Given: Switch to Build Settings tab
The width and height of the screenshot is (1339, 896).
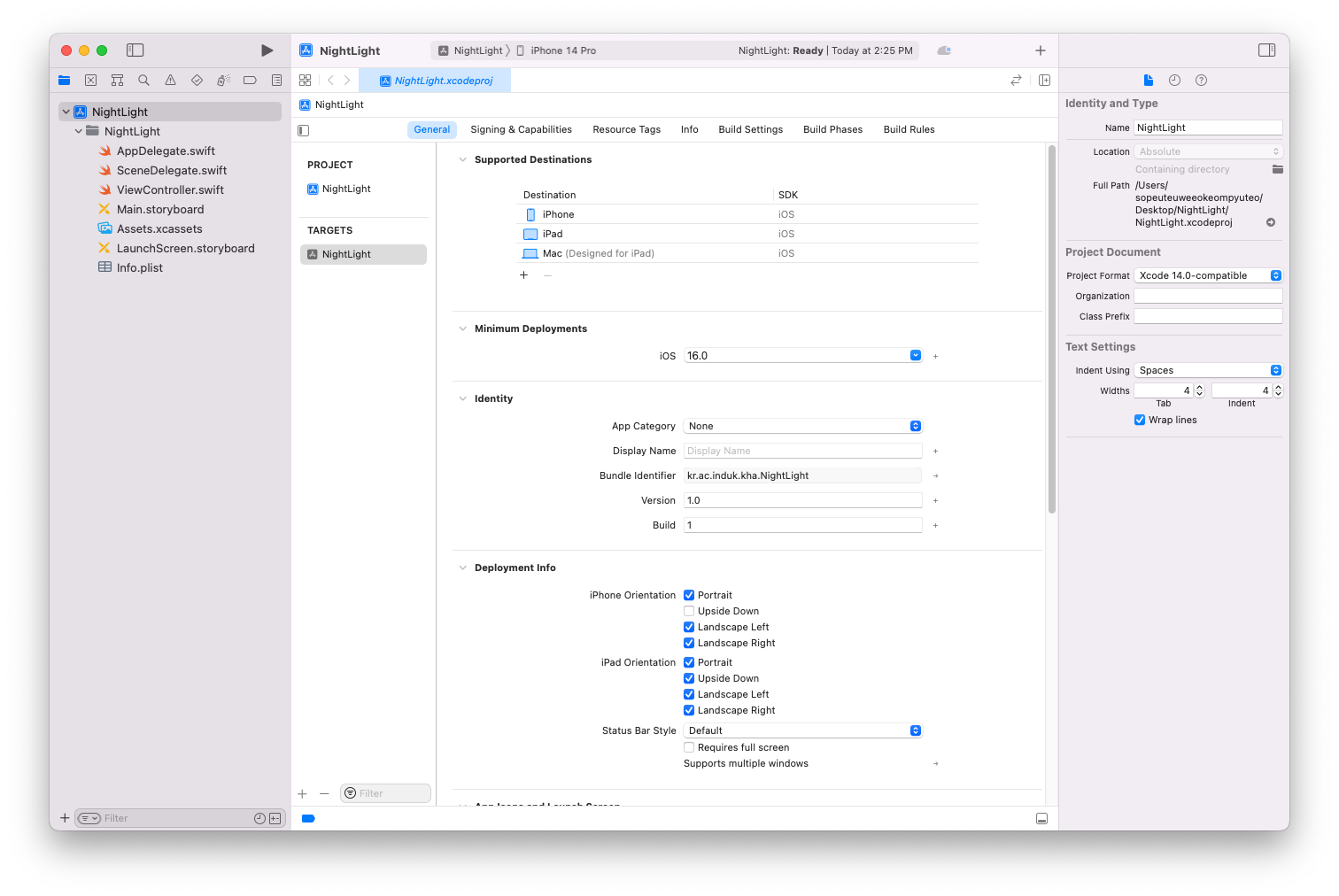Looking at the screenshot, I should tap(751, 130).
